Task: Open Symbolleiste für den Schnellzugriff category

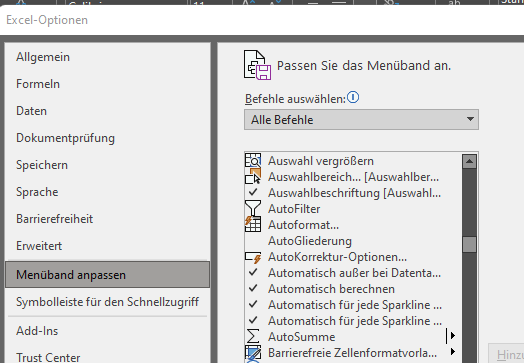Action: [108, 302]
